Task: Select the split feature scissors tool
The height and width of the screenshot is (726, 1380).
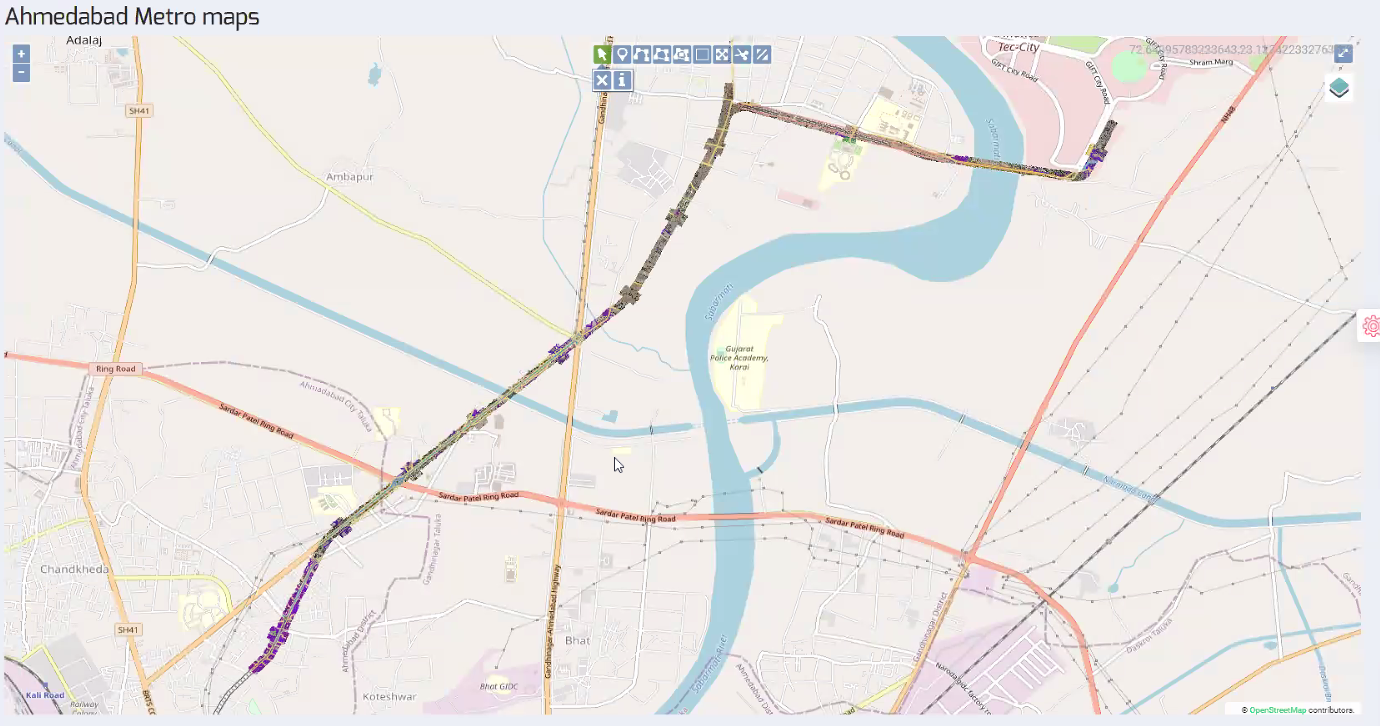Action: pyautogui.click(x=742, y=54)
